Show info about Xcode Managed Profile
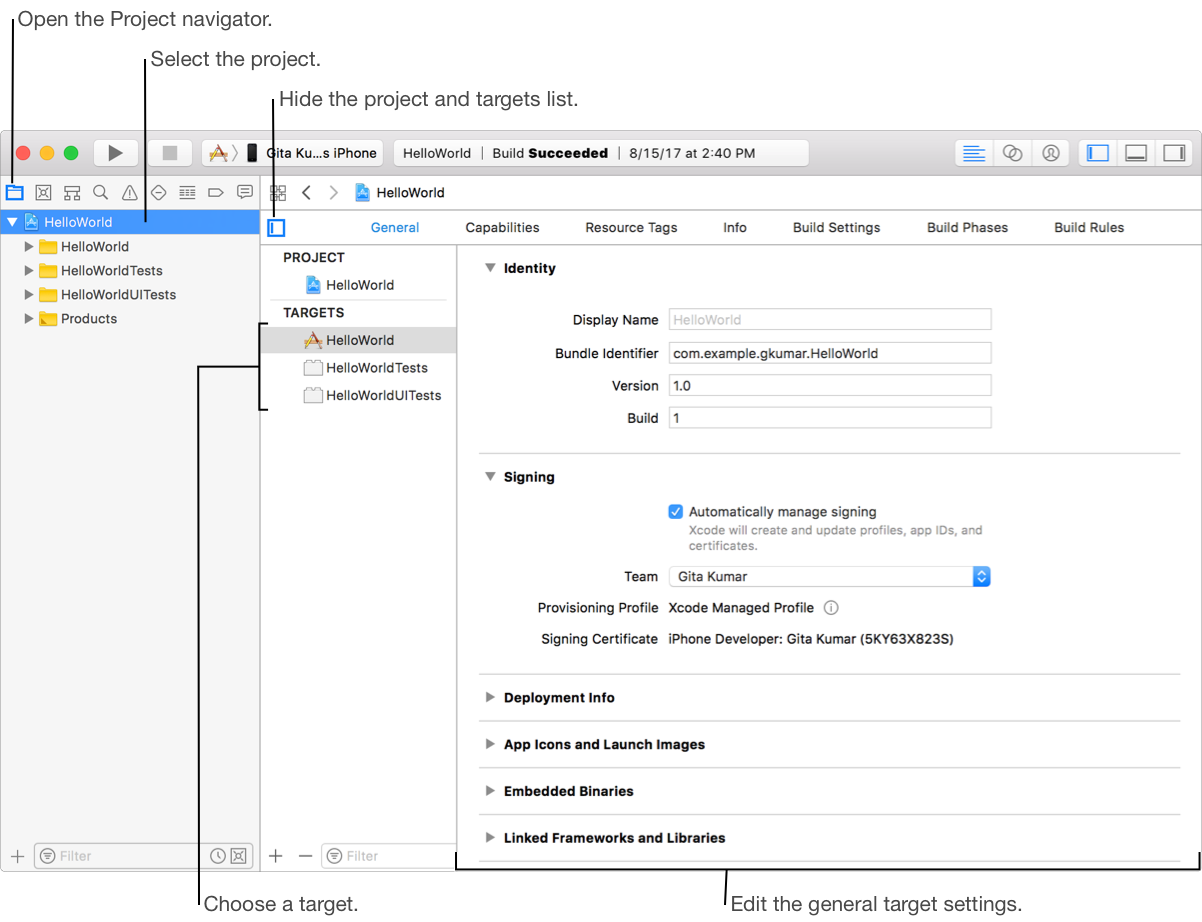Viewport: 1202px width, 922px height. [x=831, y=607]
